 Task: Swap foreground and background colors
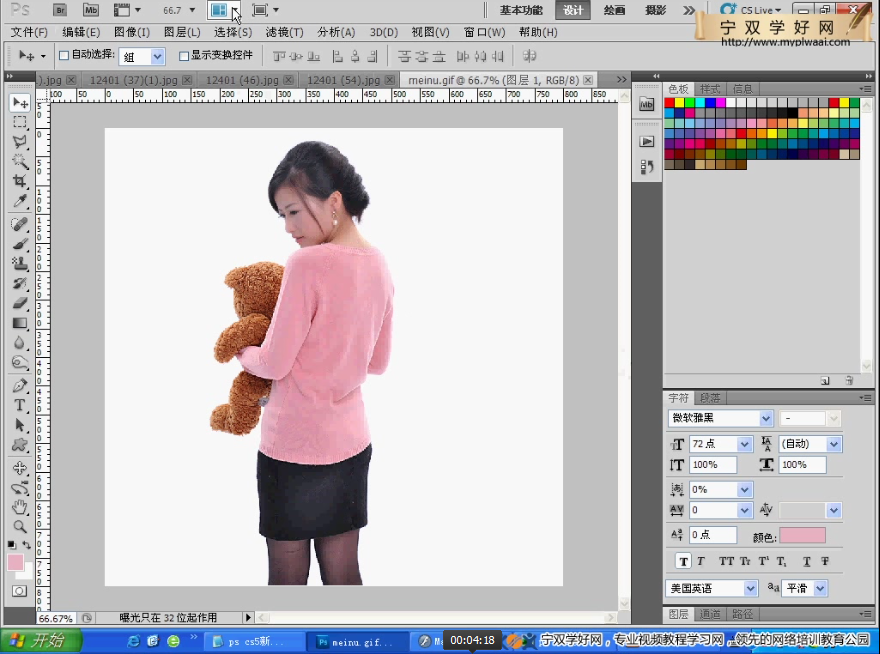tap(26, 545)
